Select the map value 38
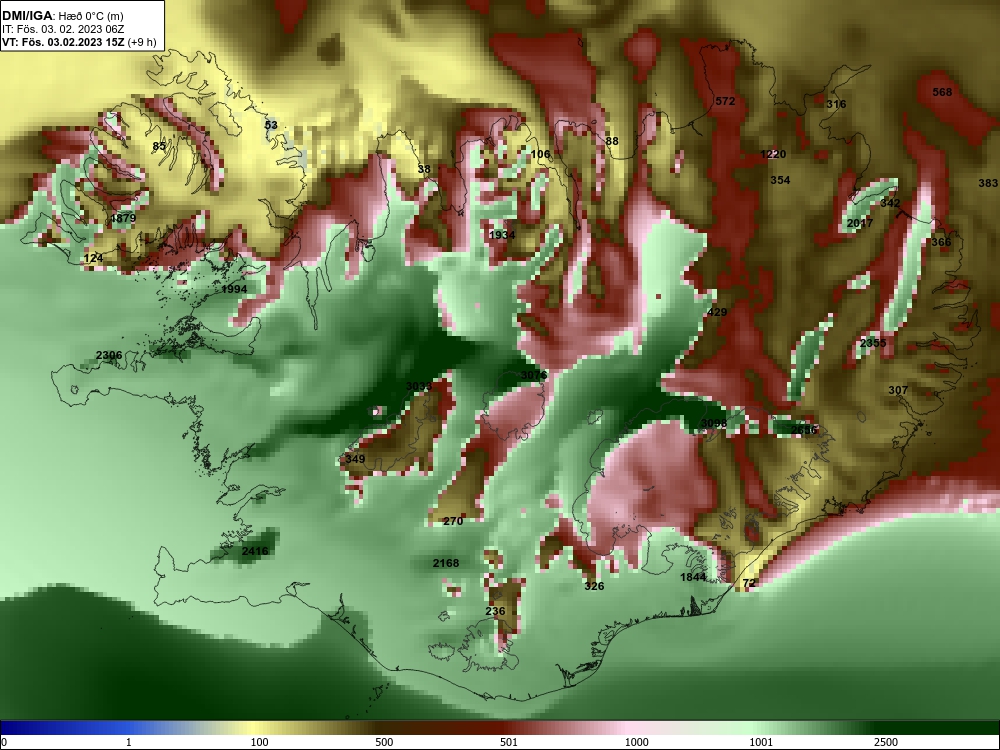This screenshot has height=750, width=1000. 424,169
